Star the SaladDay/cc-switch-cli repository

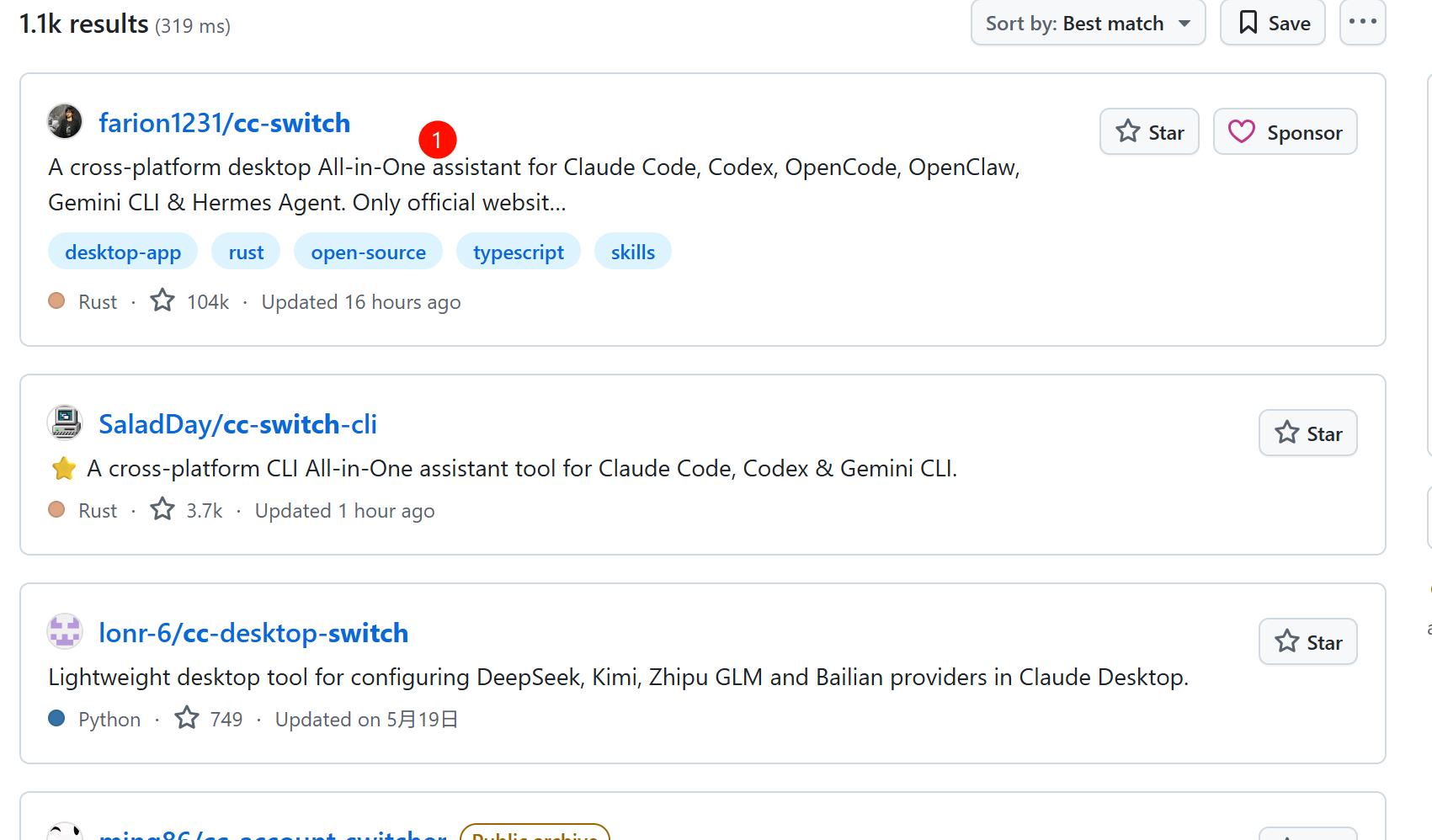click(x=1308, y=433)
